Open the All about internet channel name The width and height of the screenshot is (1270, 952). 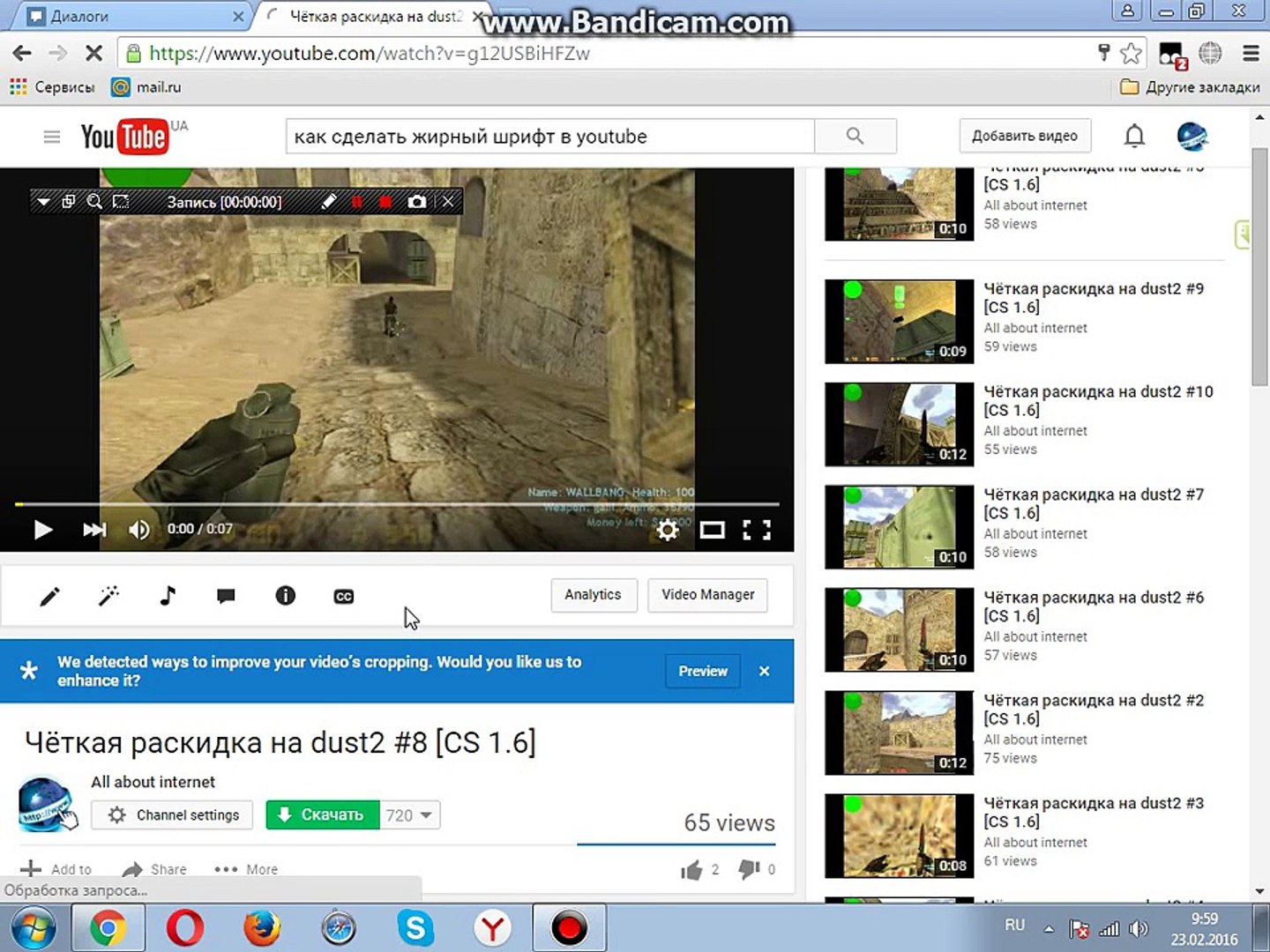(x=153, y=782)
